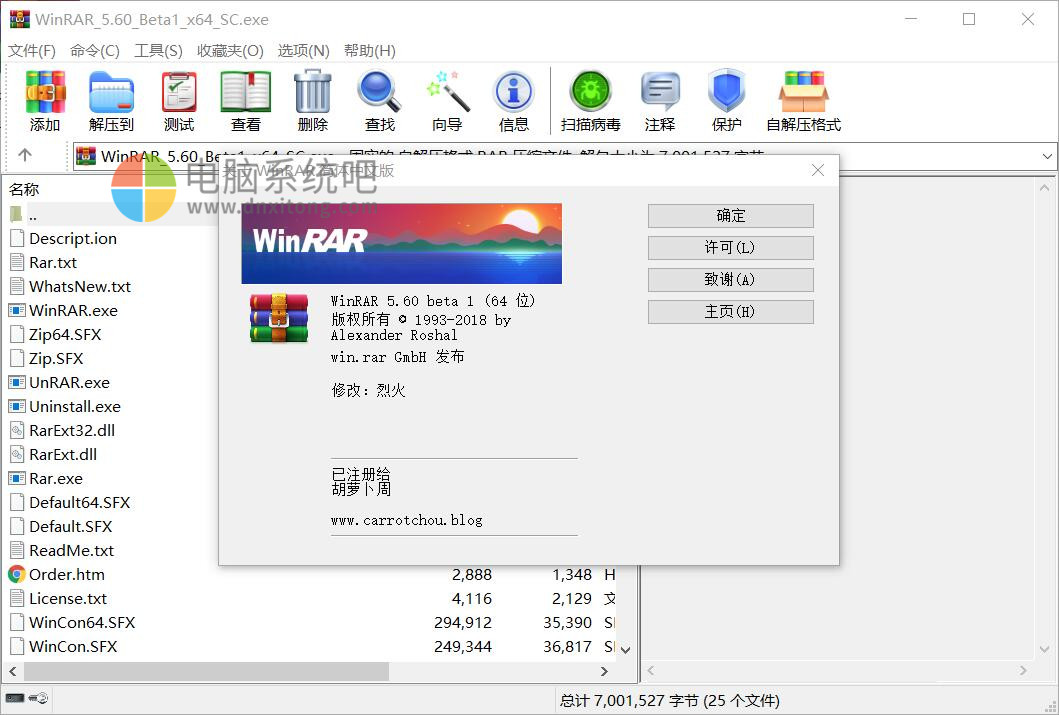Select the ReadMe.txt file
This screenshot has height=715, width=1059.
(x=72, y=550)
